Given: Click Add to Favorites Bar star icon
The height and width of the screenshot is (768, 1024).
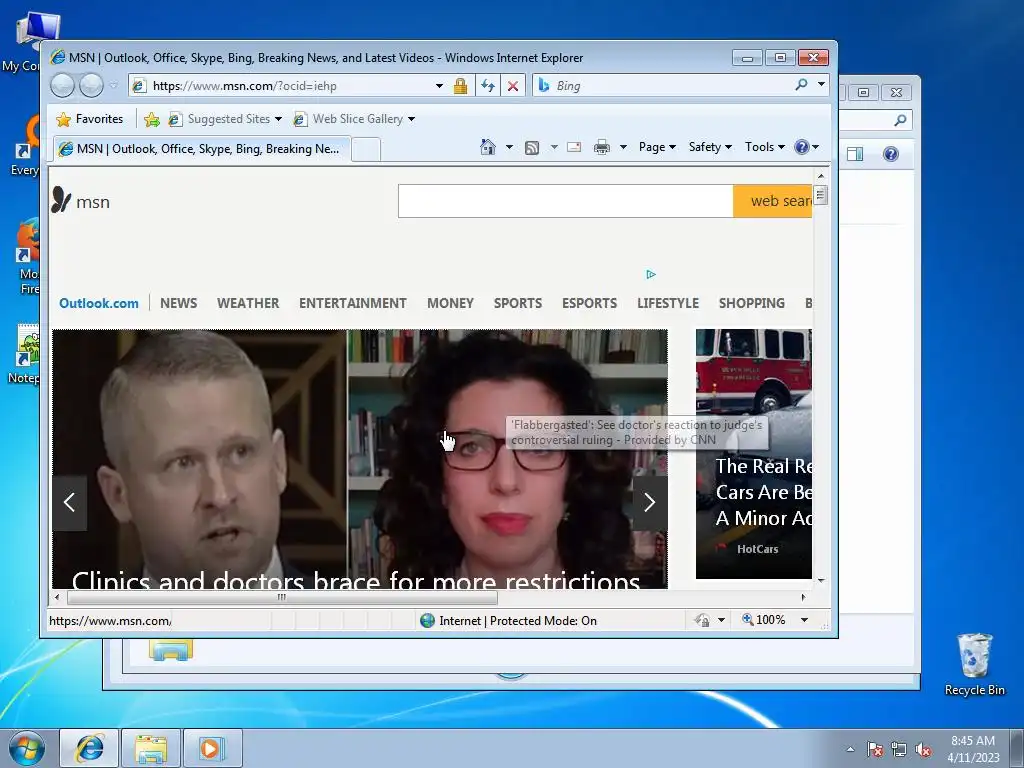Looking at the screenshot, I should pyautogui.click(x=152, y=119).
